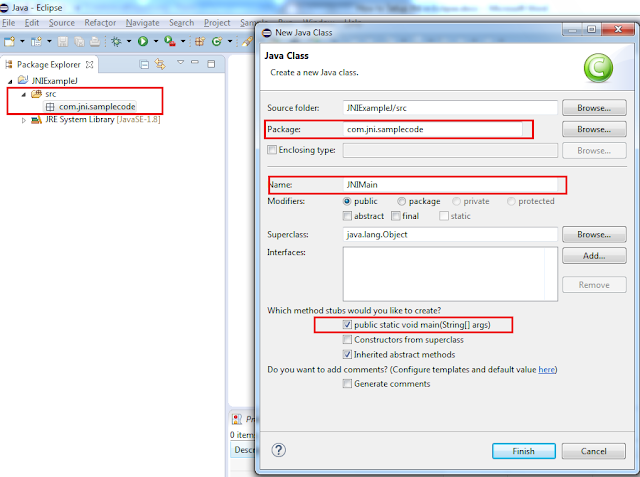640x477 pixels.
Task: Click Collapse All in Package Explorer
Action: point(144,64)
